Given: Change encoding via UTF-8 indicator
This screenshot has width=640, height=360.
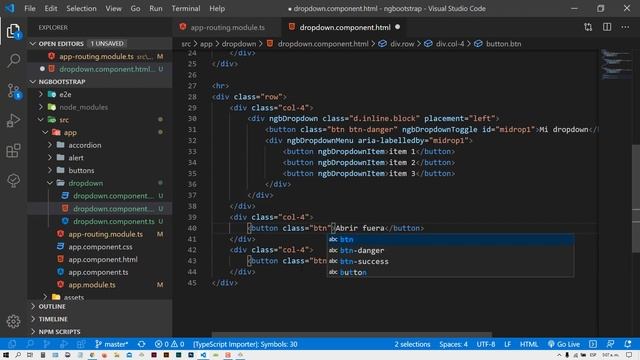Looking at the screenshot, I should (486, 344).
